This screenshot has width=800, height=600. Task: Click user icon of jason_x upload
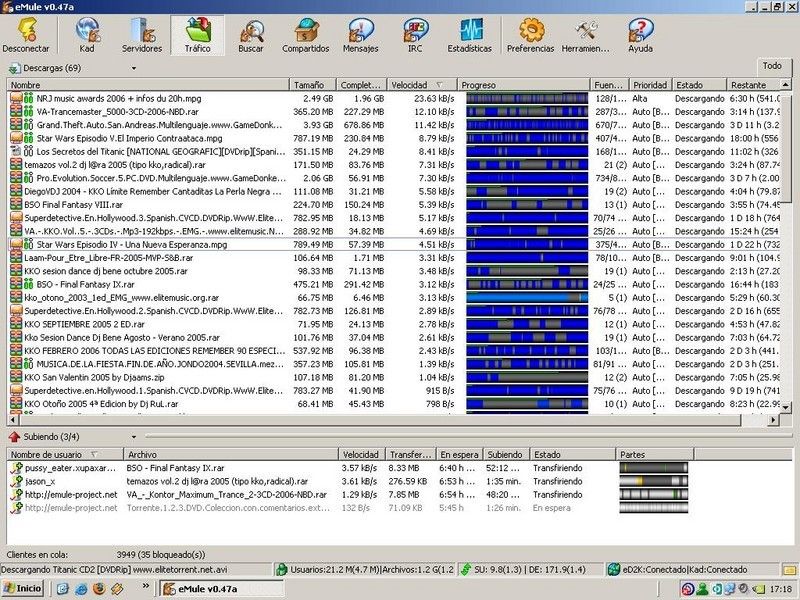[16, 481]
